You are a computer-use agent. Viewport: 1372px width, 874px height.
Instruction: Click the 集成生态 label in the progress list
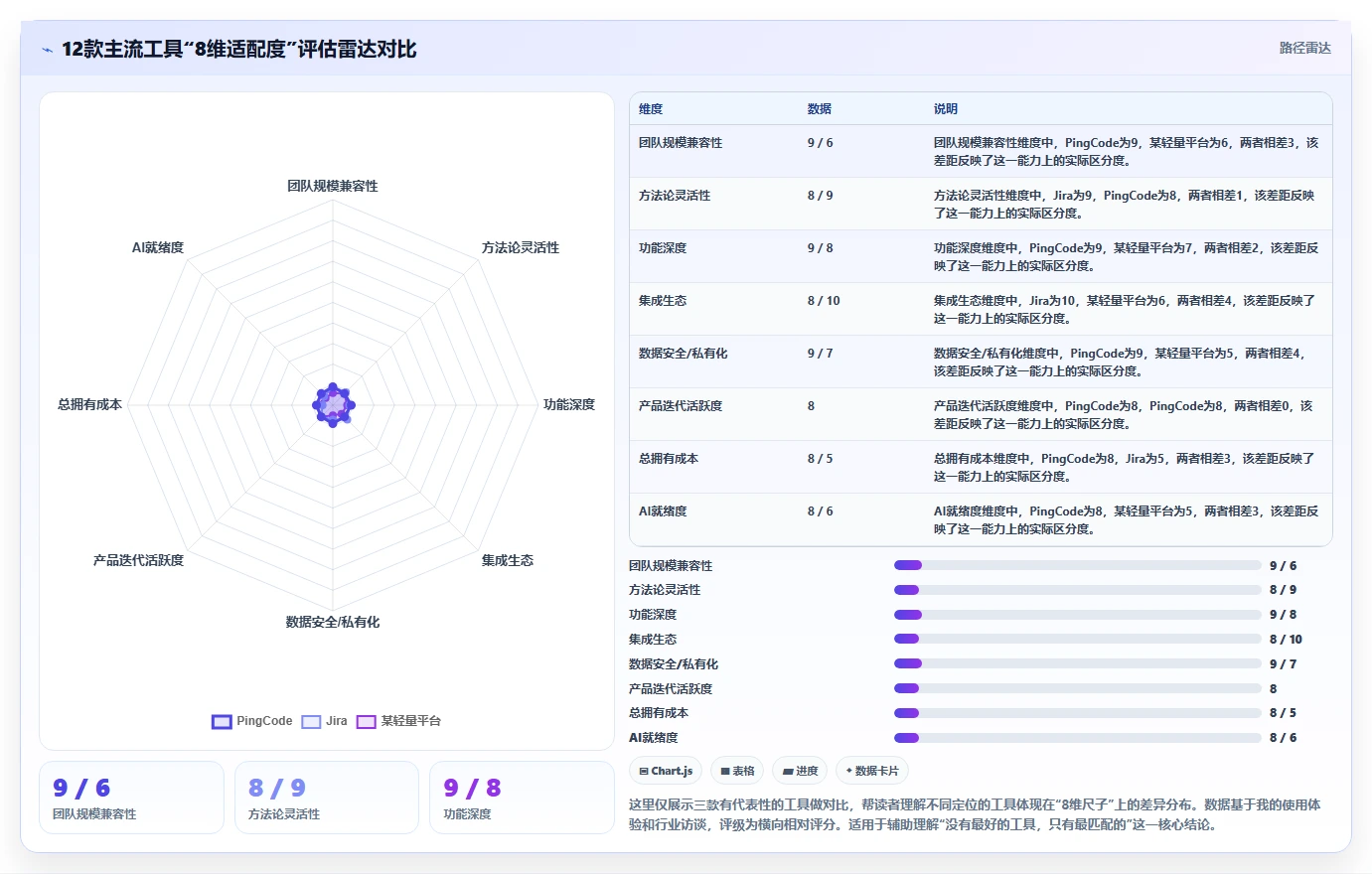(653, 640)
